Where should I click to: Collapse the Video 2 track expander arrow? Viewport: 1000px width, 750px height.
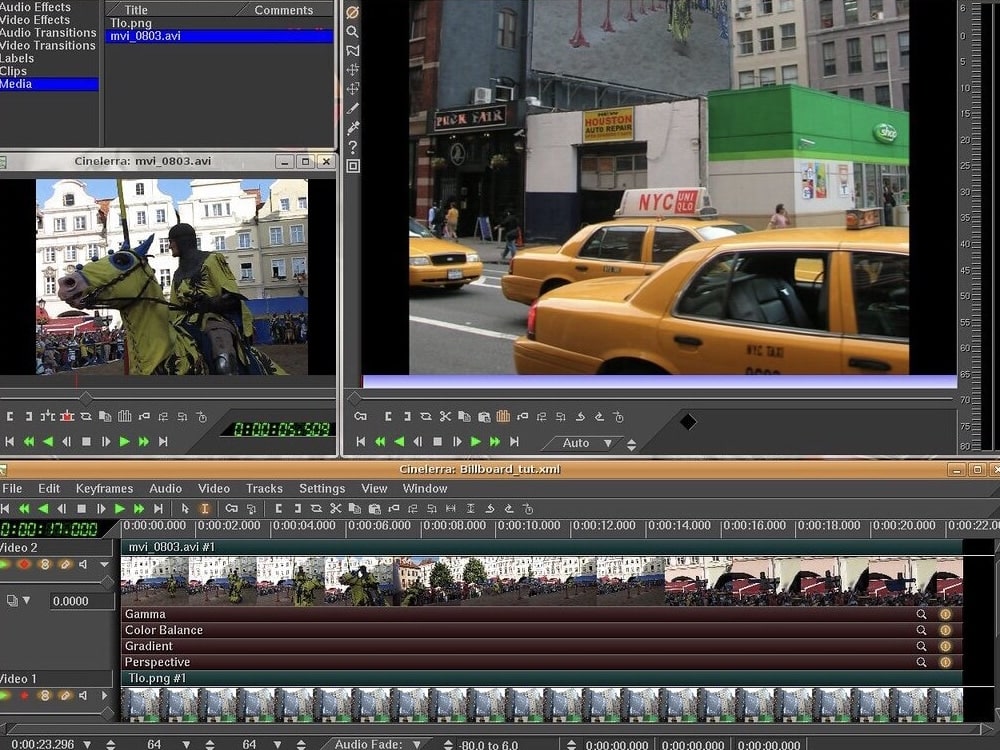point(105,564)
